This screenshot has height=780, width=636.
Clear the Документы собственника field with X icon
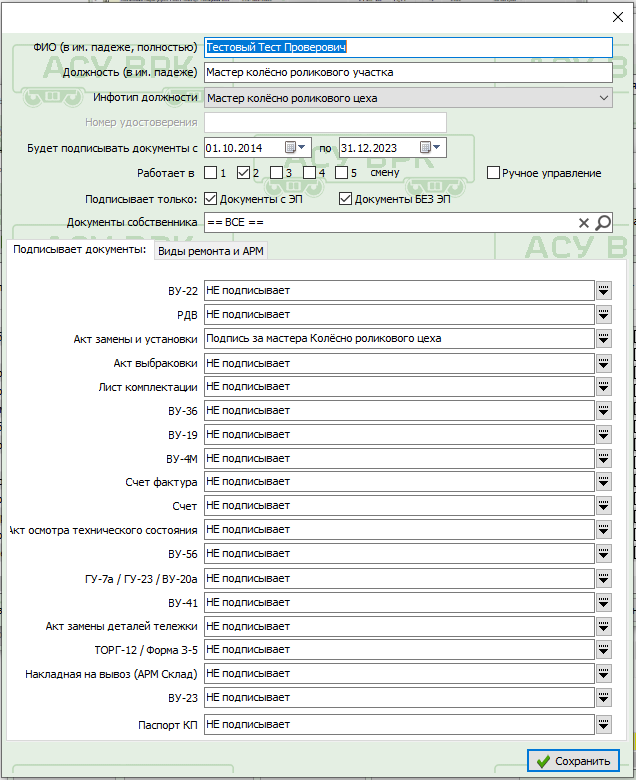(x=584, y=223)
